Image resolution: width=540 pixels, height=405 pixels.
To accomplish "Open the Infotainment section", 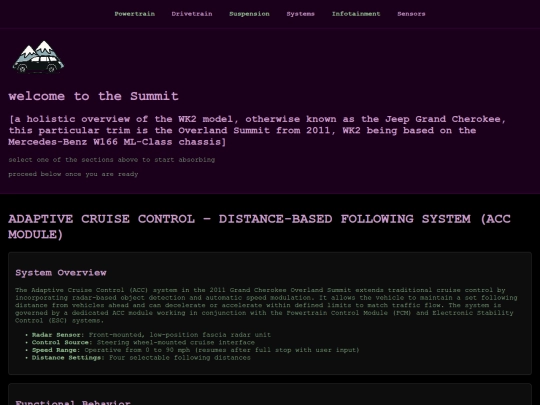I will point(356,14).
